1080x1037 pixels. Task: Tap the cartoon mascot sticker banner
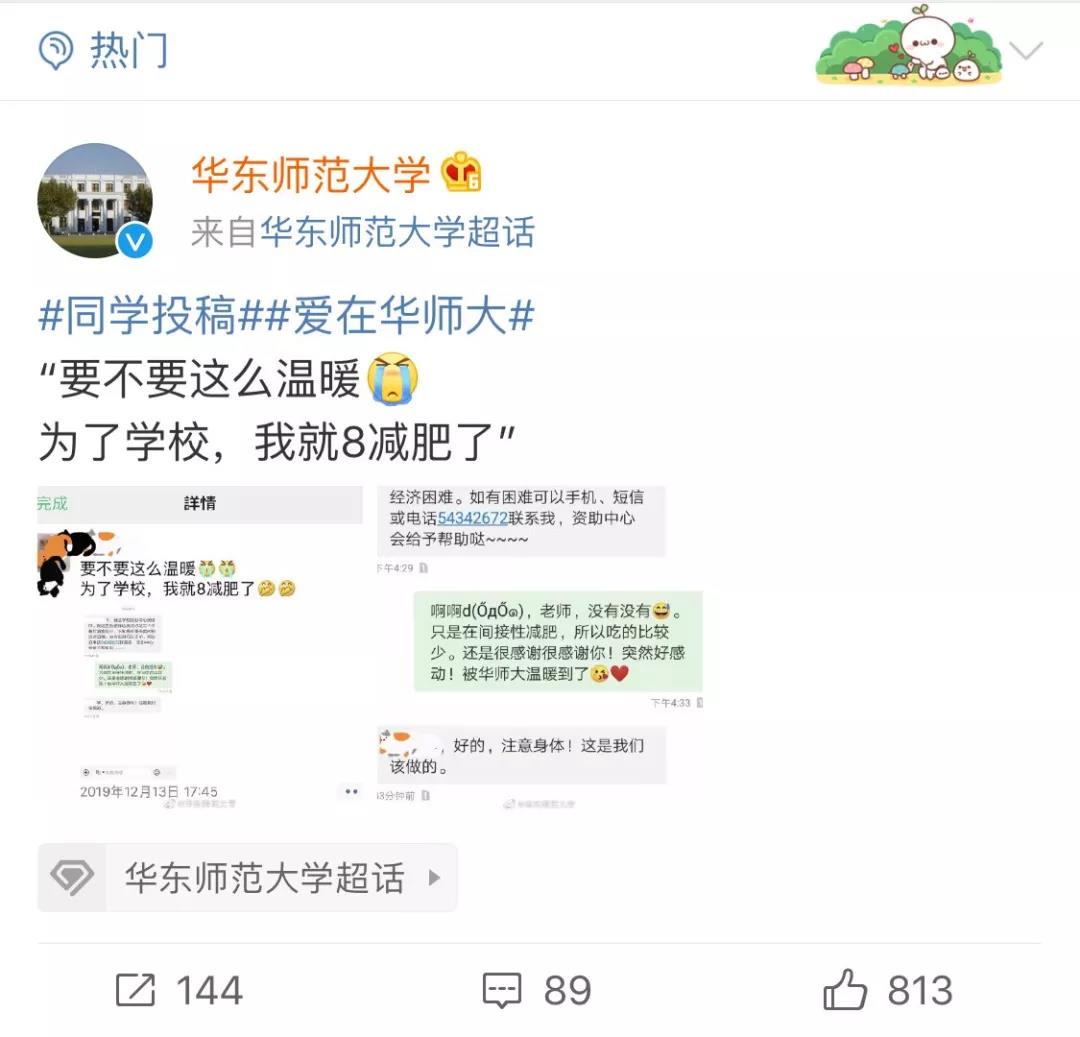point(908,45)
